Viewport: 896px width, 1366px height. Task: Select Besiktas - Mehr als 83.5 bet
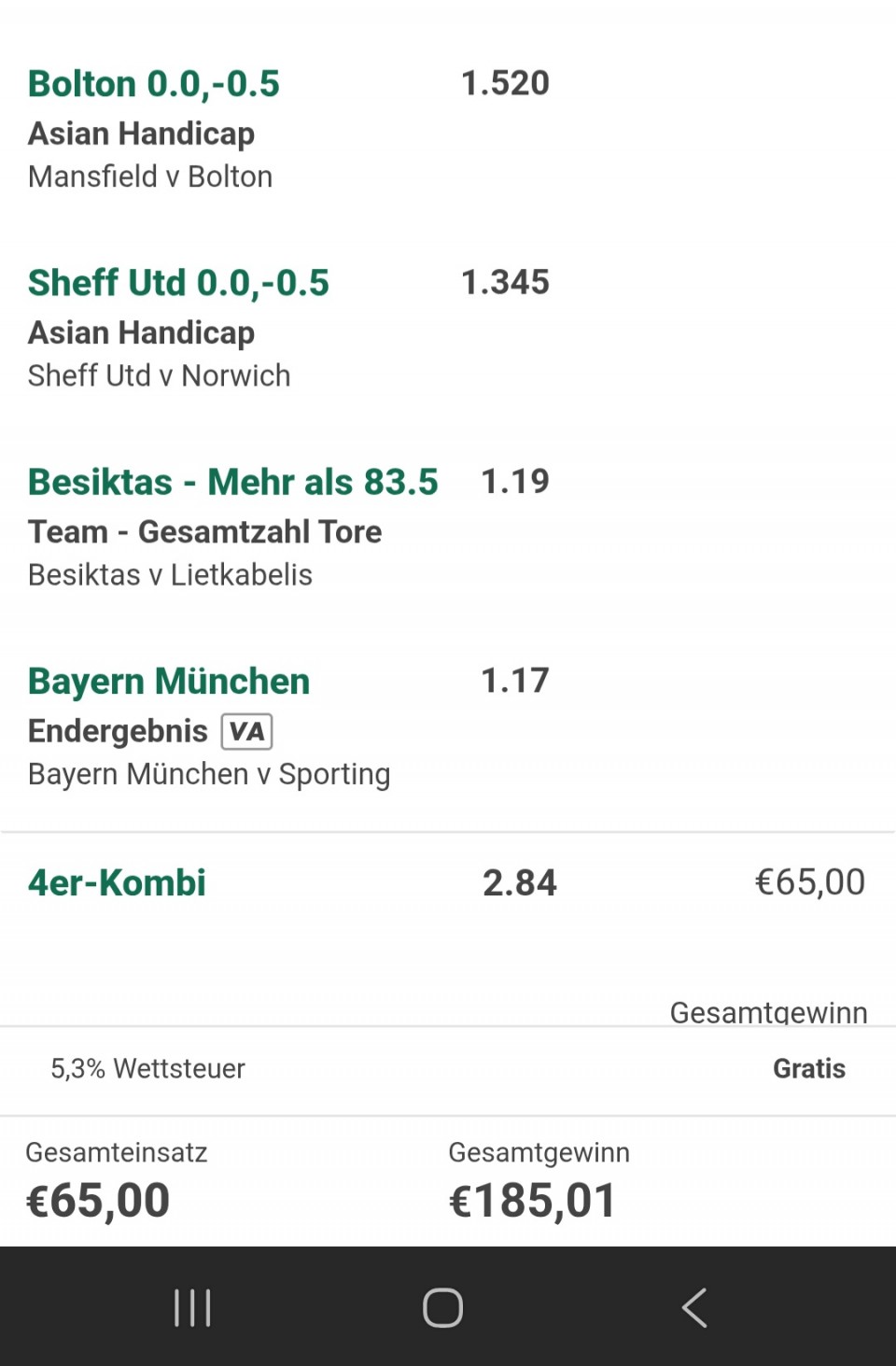pos(232,482)
